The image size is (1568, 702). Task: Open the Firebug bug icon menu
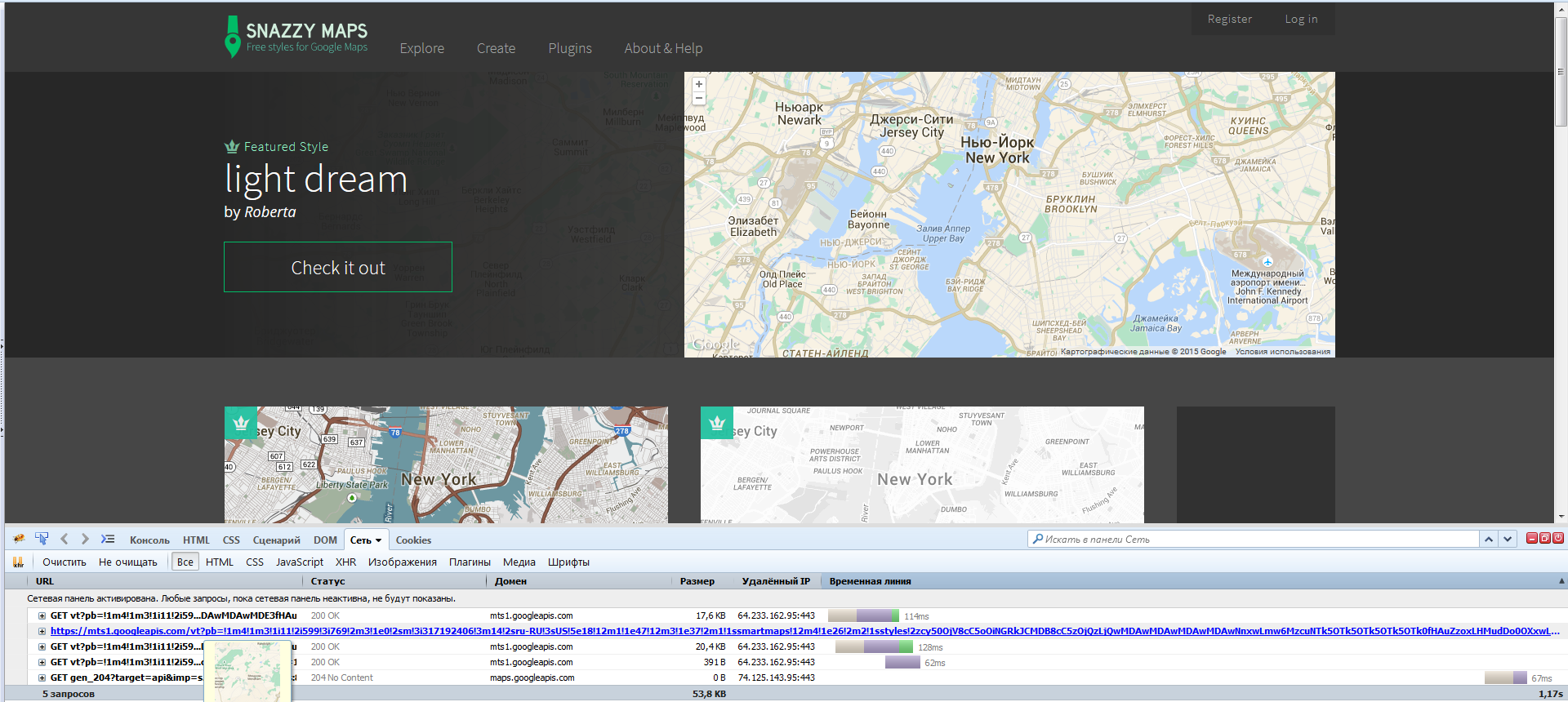tap(19, 539)
